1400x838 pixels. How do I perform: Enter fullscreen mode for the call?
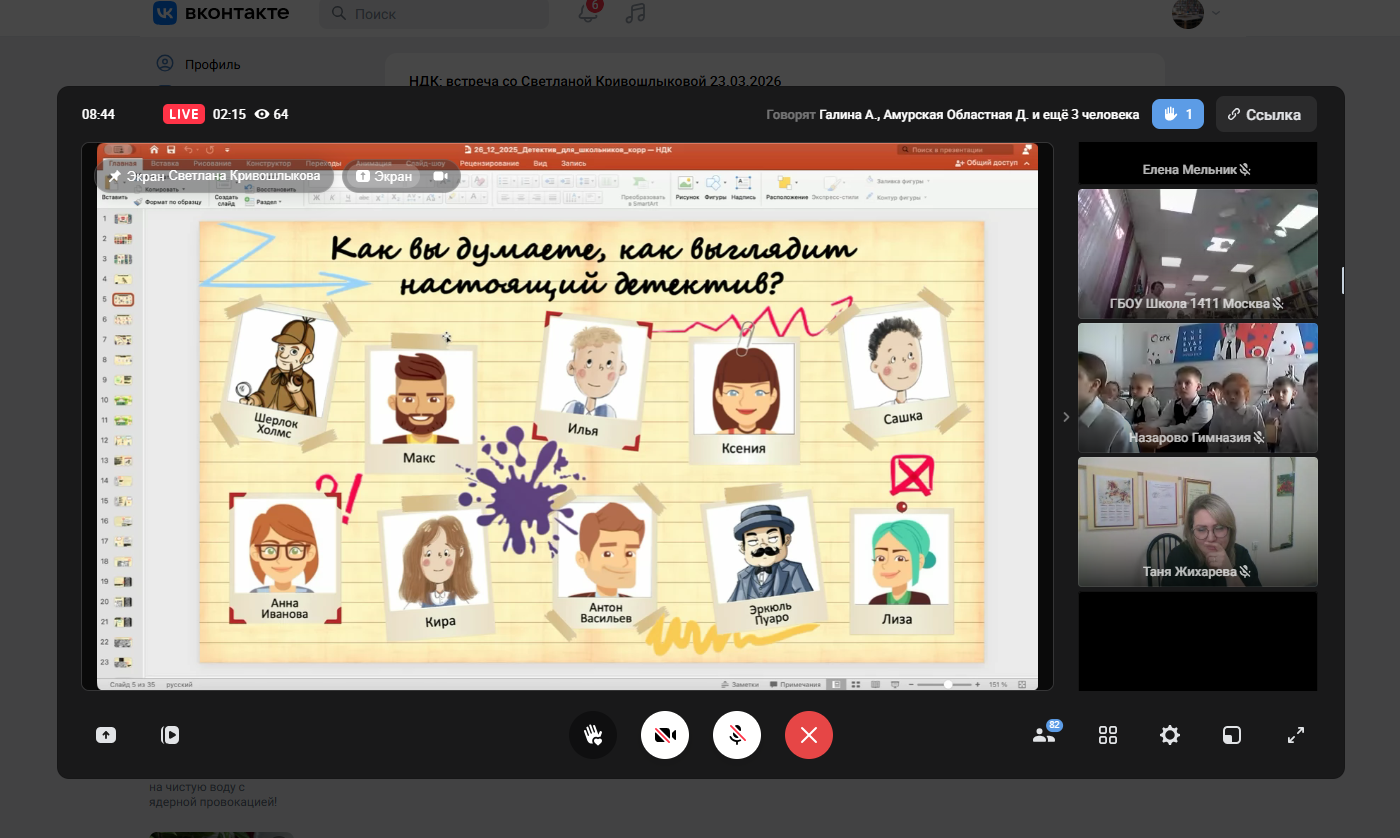[1295, 736]
